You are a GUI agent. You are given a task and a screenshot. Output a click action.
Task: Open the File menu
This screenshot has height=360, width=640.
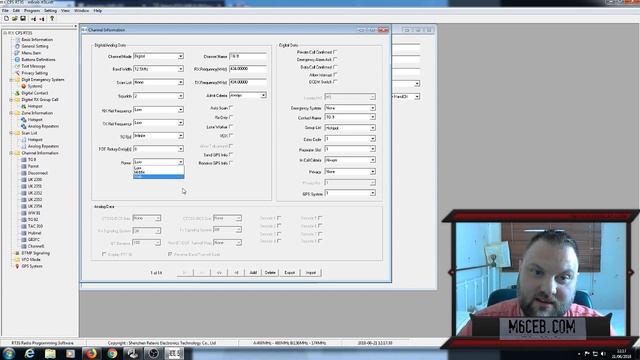tap(5, 11)
